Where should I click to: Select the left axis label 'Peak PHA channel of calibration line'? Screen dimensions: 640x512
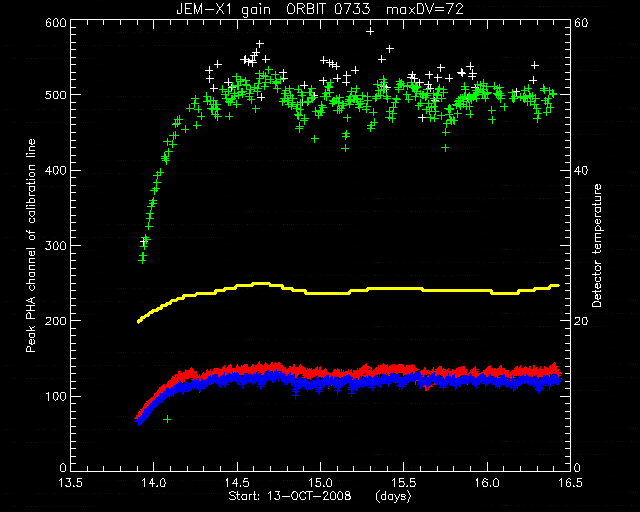tap(31, 245)
